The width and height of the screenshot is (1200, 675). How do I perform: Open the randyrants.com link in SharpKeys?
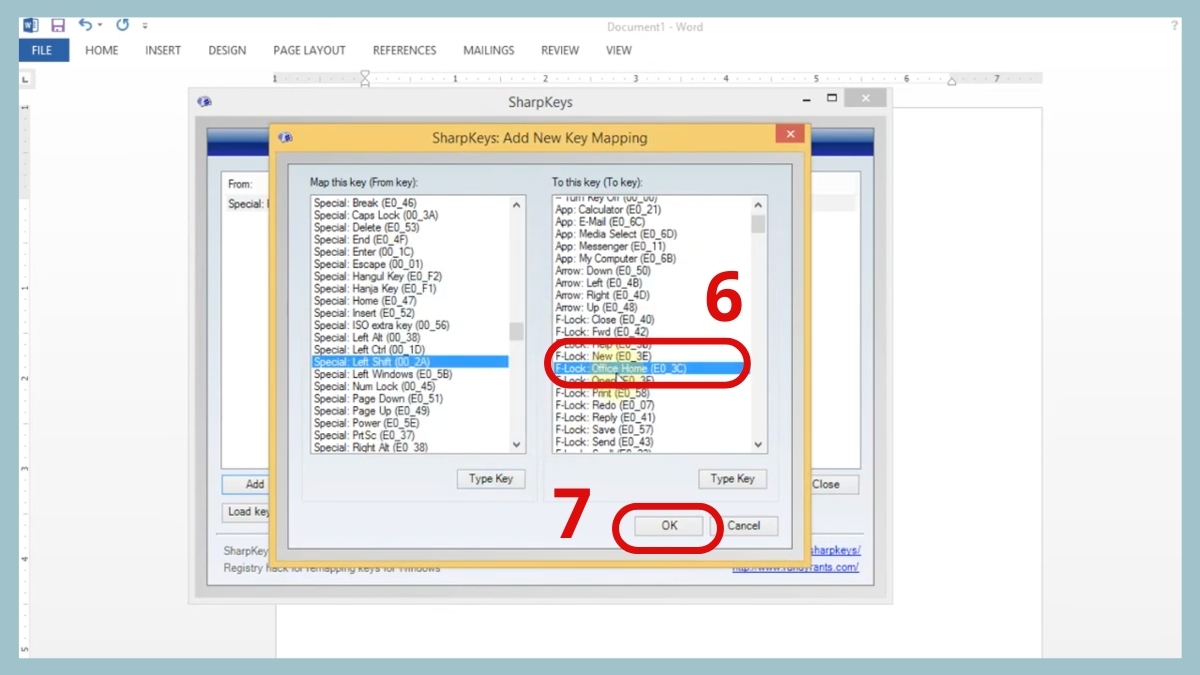795,568
